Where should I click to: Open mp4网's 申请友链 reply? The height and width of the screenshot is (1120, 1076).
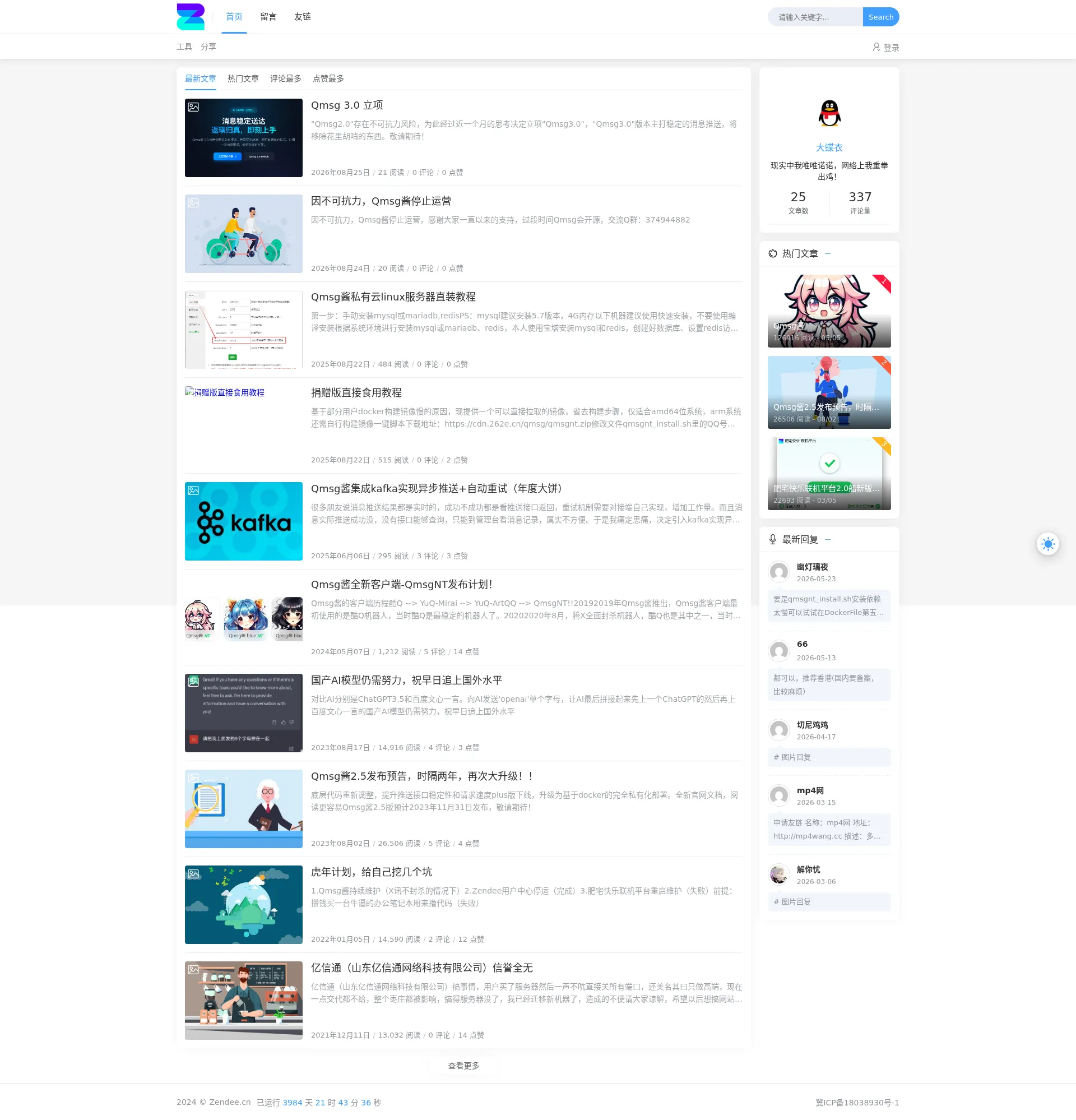click(x=828, y=829)
